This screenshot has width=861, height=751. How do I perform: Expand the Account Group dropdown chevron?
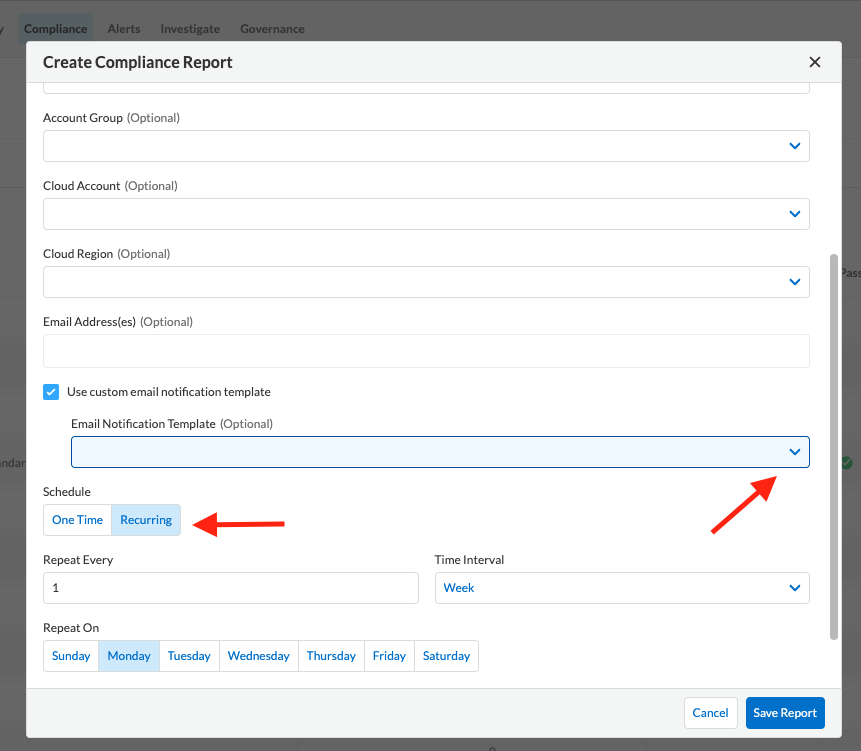pyautogui.click(x=794, y=146)
